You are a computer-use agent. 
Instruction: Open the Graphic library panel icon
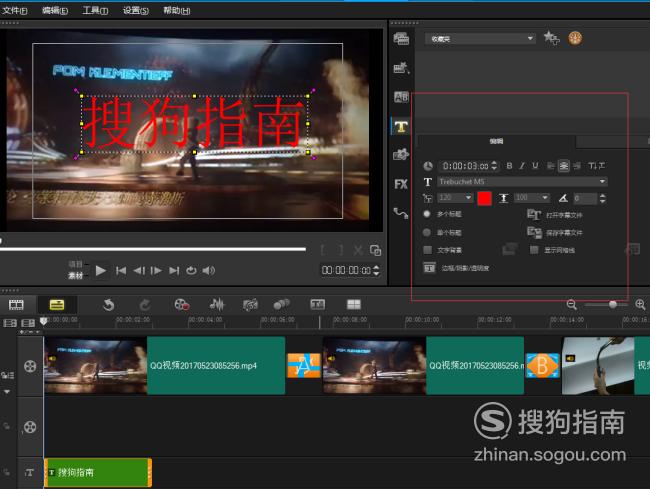(x=401, y=154)
